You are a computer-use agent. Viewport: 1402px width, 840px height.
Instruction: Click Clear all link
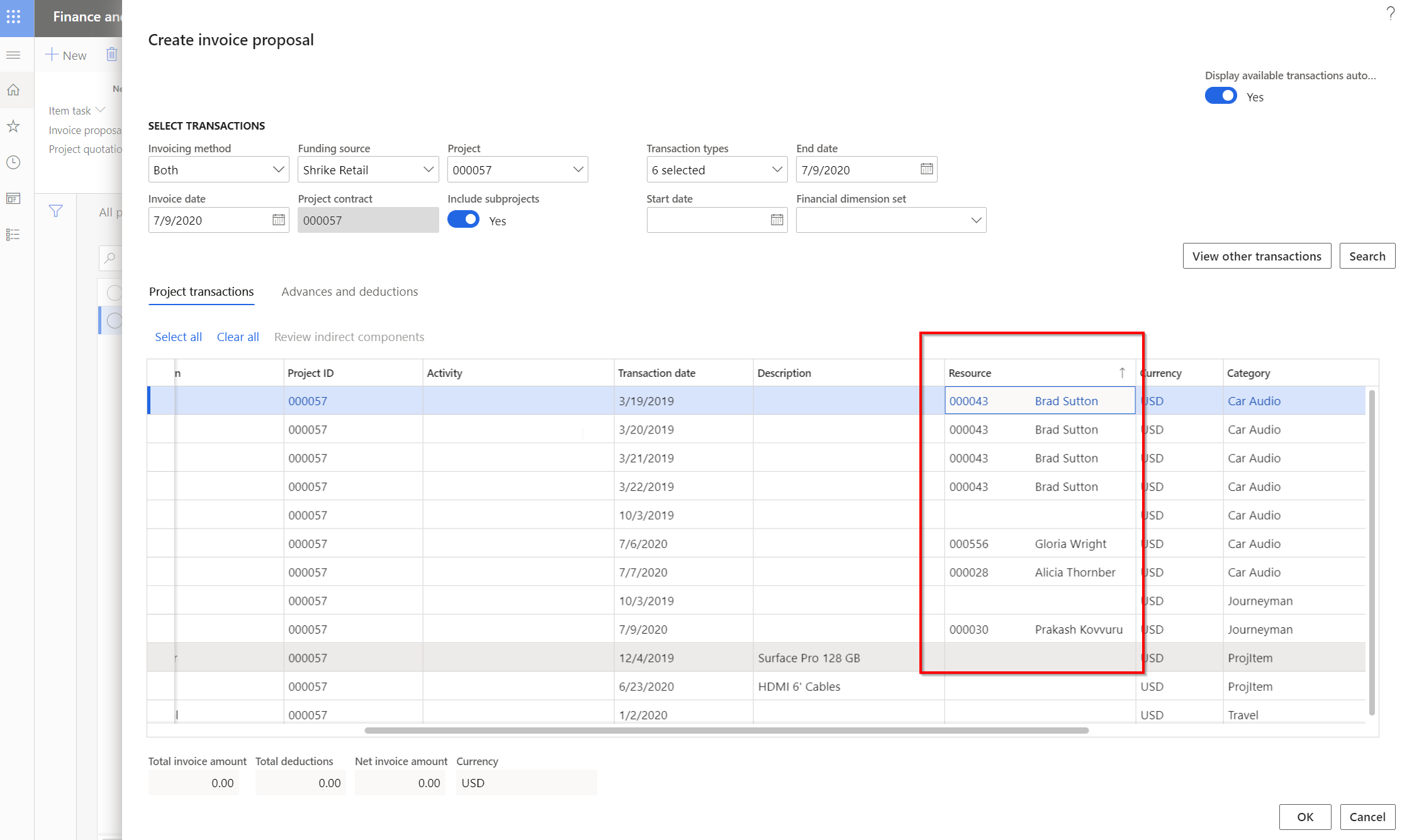[238, 337]
